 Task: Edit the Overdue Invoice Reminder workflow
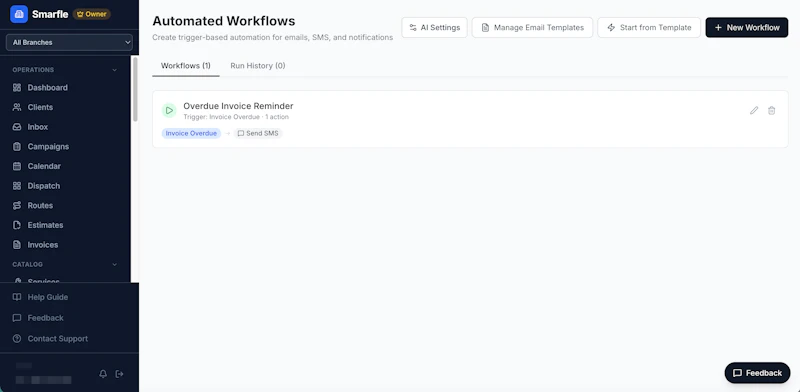coord(754,111)
